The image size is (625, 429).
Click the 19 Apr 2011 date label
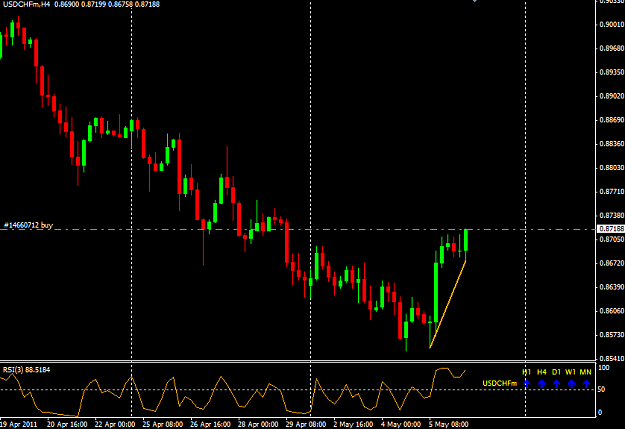(x=19, y=424)
